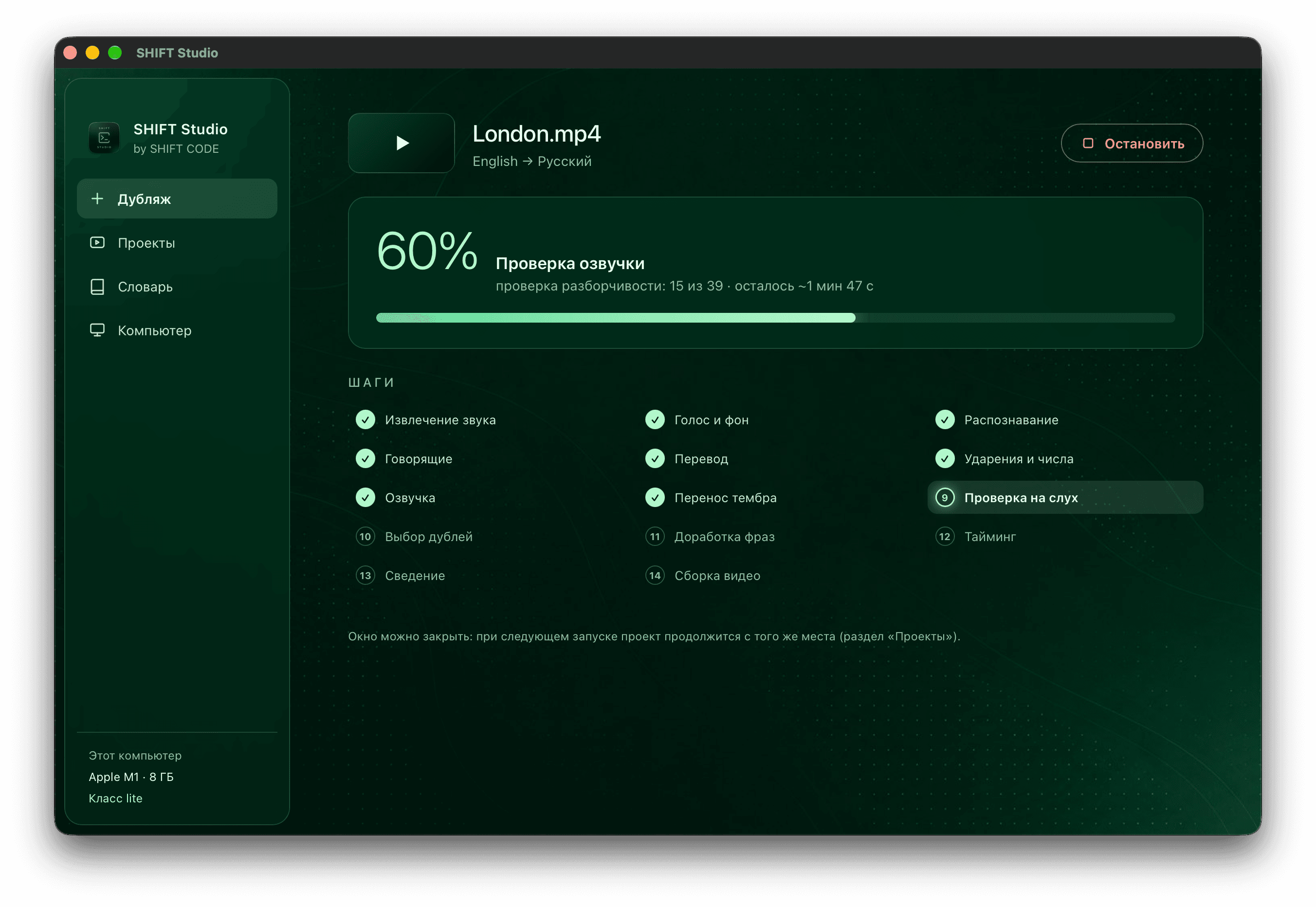Image resolution: width=1316 pixels, height=907 pixels.
Task: Click the checkmark icon for Извлечение звука
Action: click(366, 420)
